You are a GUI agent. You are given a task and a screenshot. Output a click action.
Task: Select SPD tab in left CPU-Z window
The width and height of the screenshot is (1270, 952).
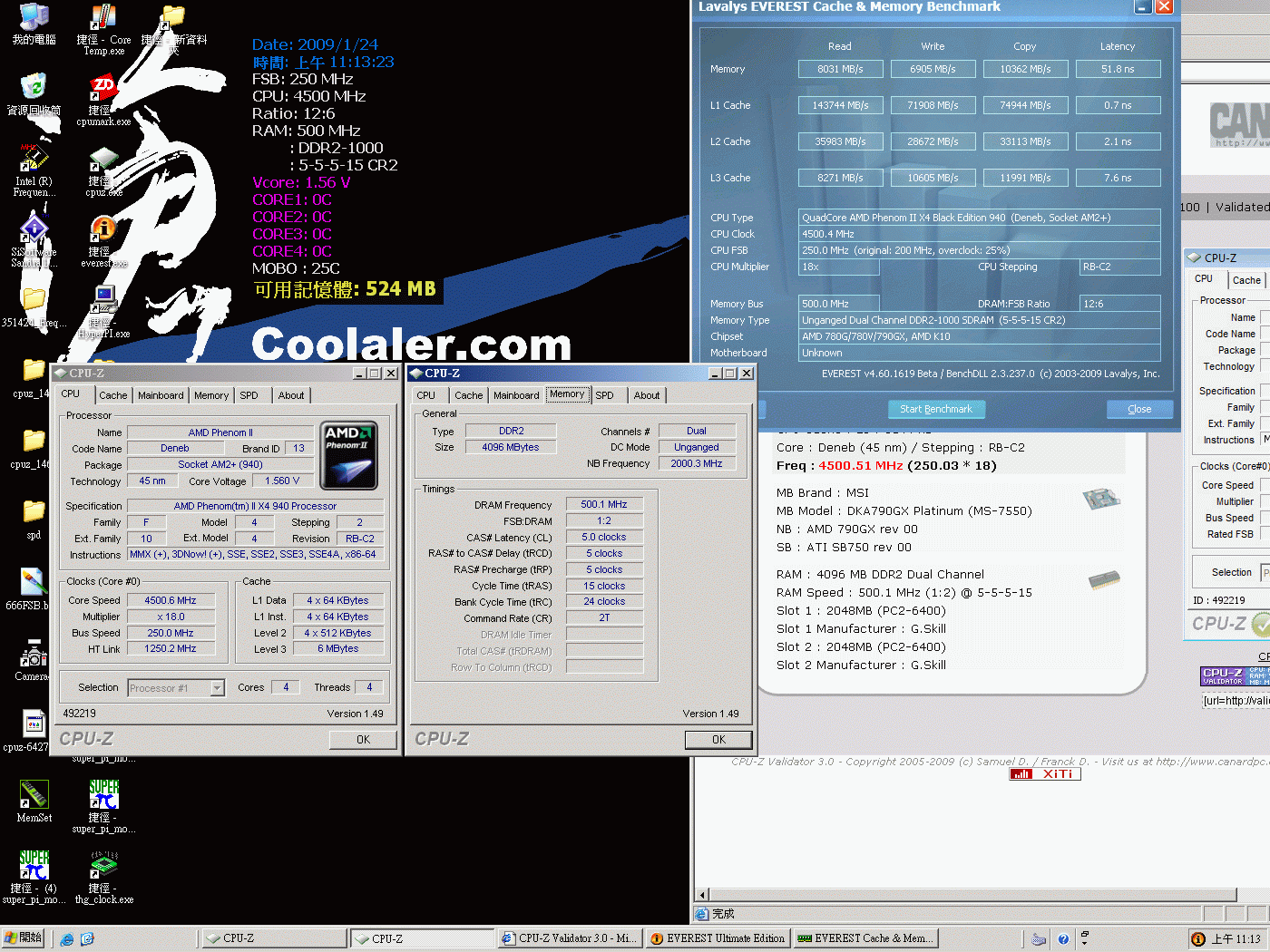249,395
